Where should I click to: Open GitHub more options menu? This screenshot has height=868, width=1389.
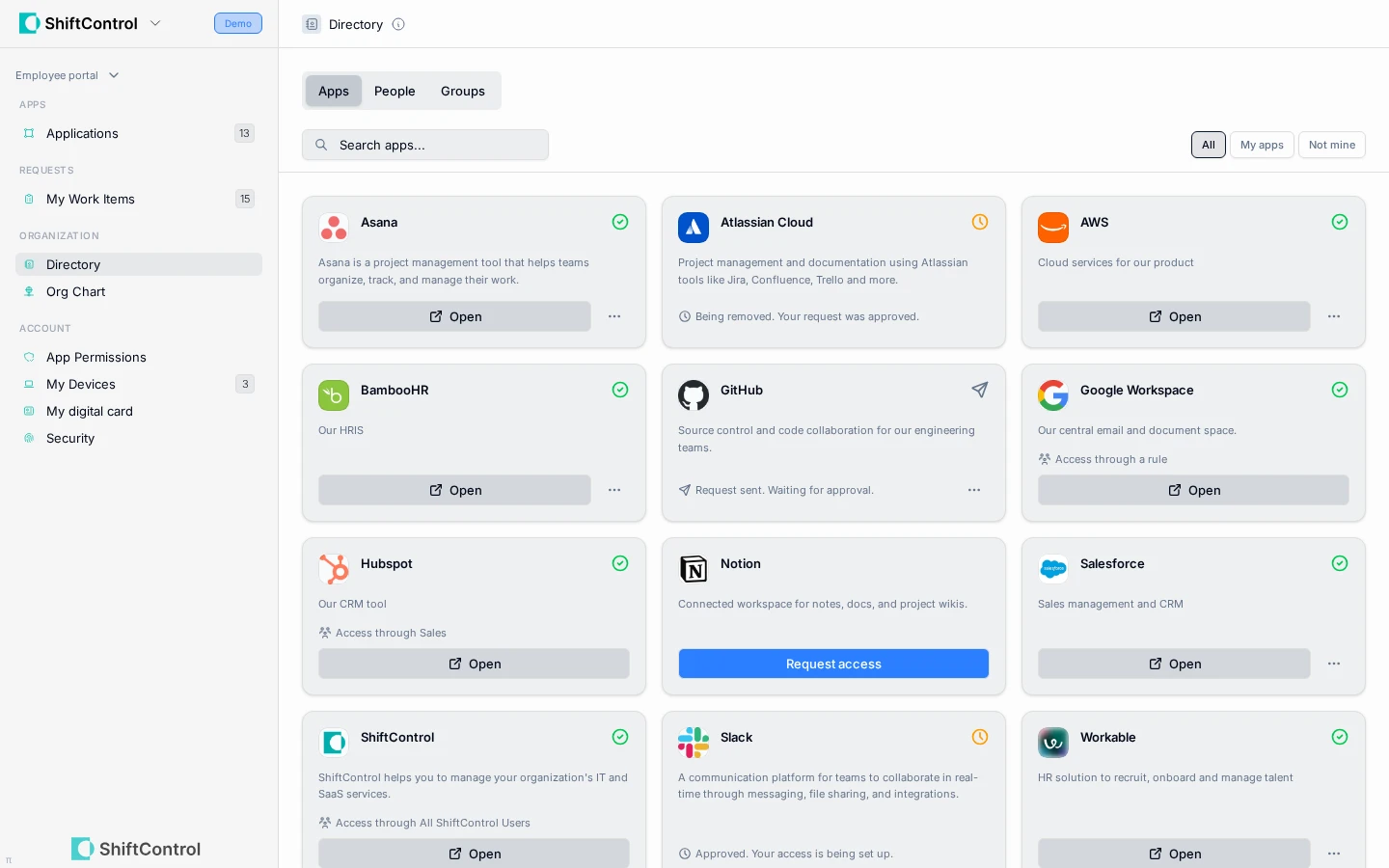pos(974,490)
